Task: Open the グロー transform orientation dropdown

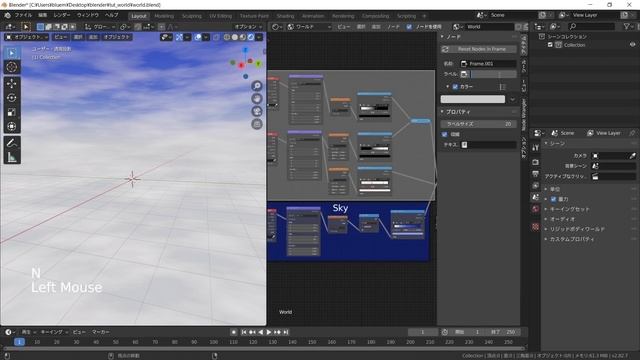Action: [x=100, y=27]
